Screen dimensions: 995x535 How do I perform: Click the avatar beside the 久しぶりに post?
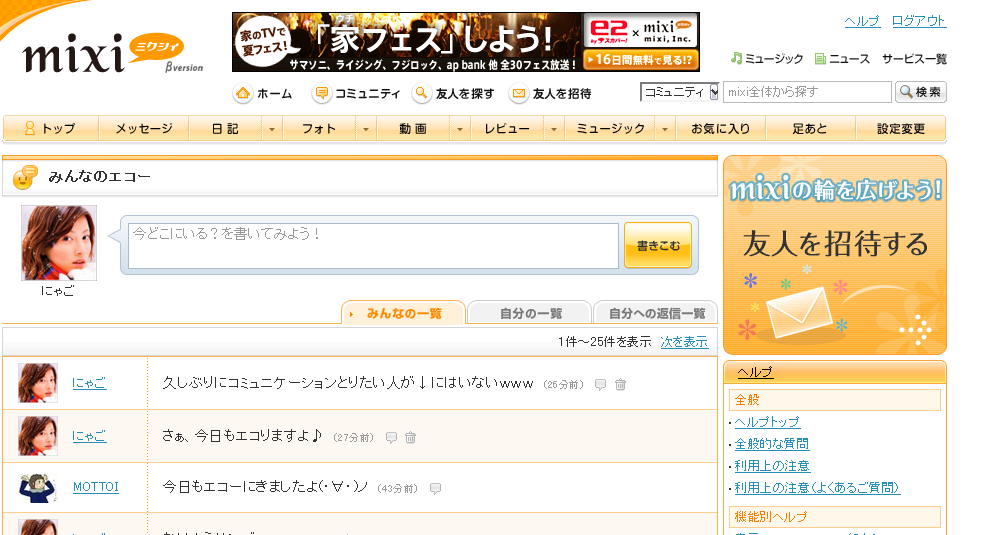tap(38, 383)
